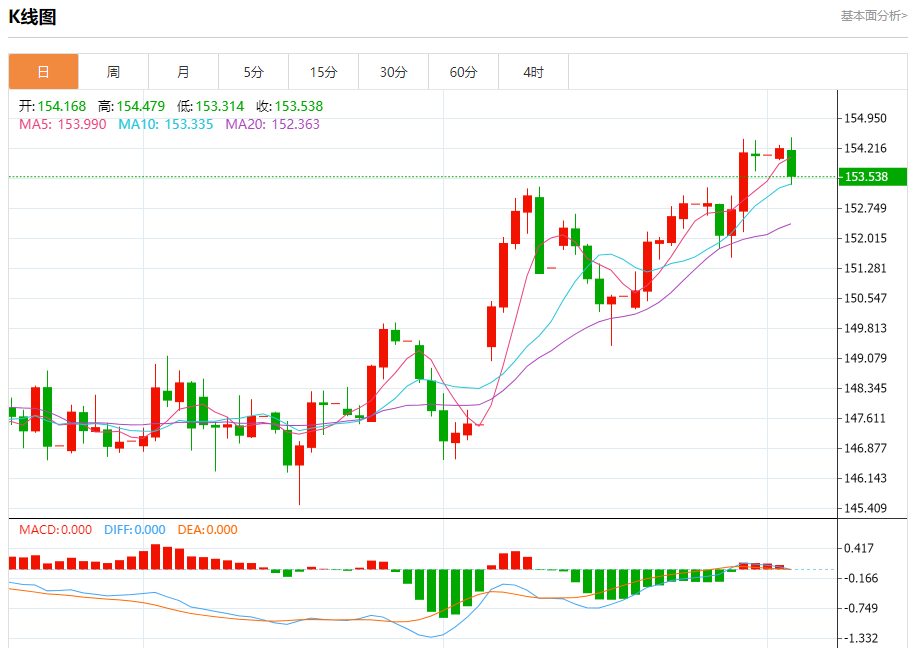The image size is (913, 648).
Task: Click the MA20 152.363 indicator label
Action: [273, 124]
